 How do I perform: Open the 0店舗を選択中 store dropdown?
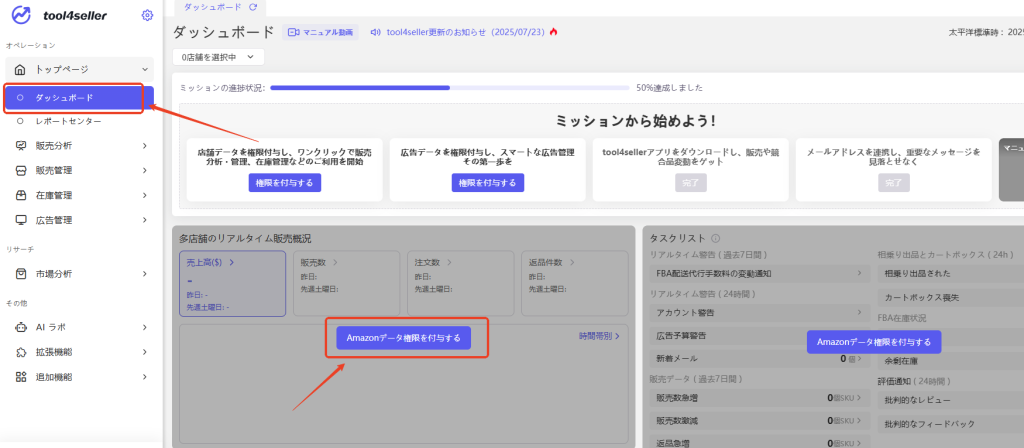[217, 58]
